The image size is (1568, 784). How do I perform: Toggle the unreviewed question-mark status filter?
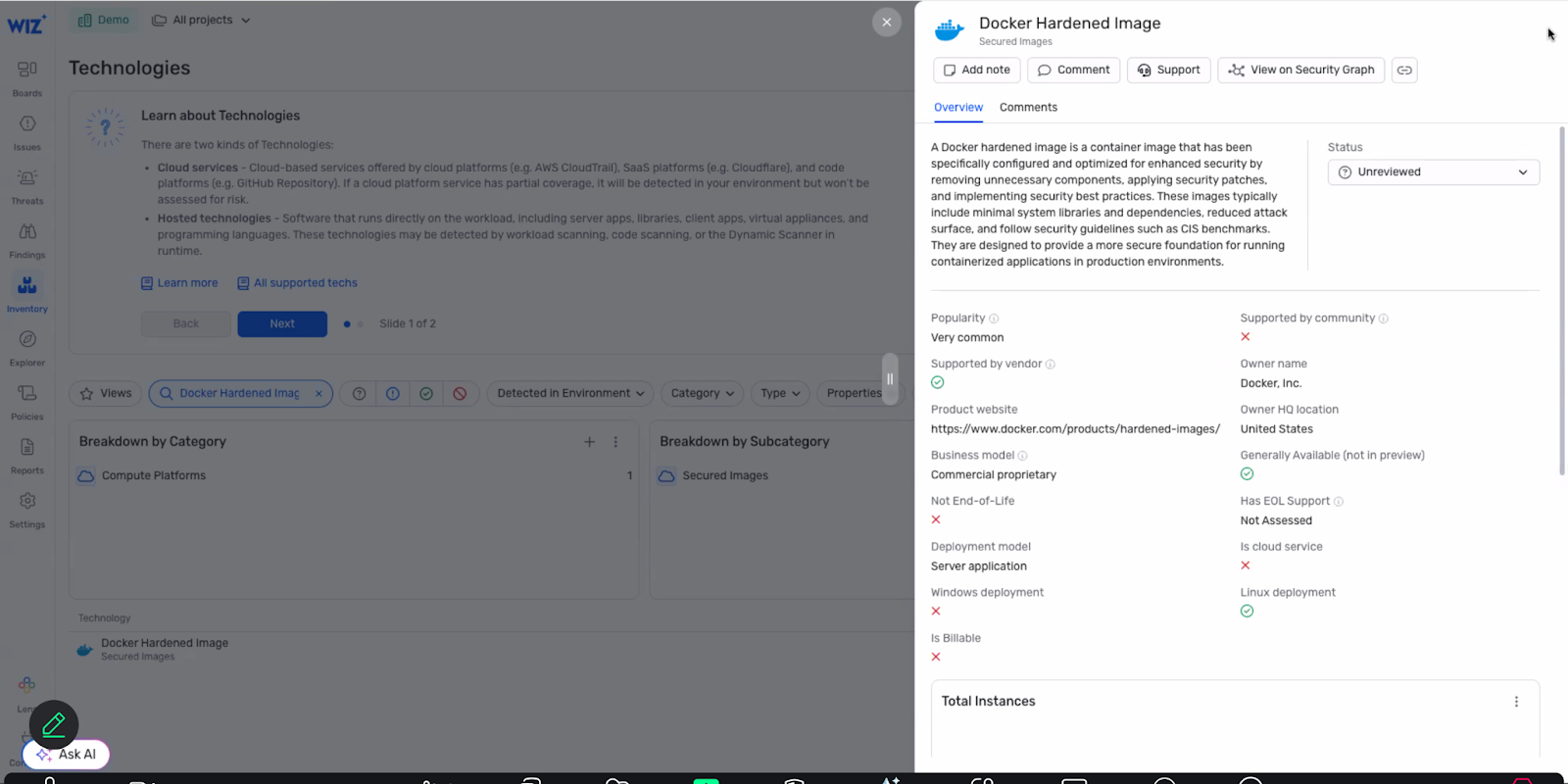[x=360, y=394]
